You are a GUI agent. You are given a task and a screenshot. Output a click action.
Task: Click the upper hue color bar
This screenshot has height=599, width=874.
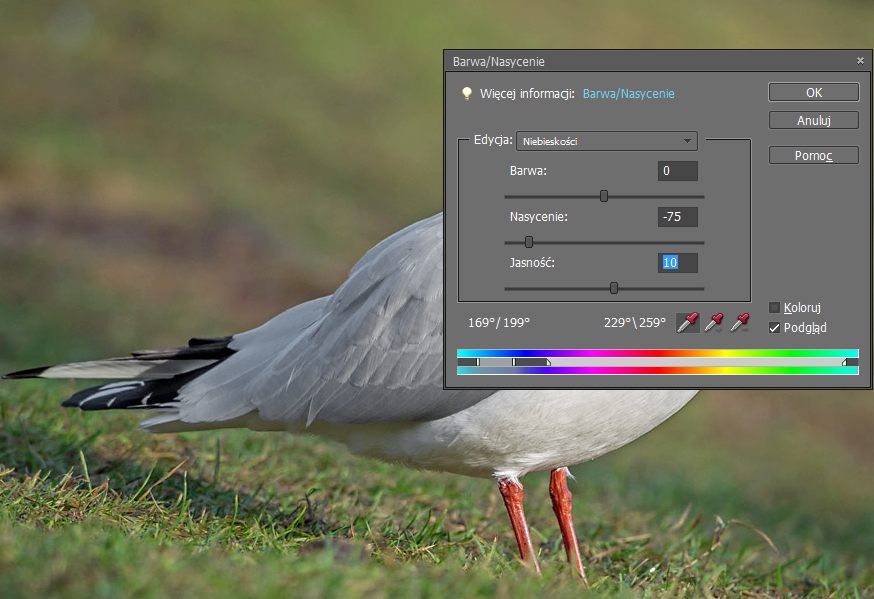(x=658, y=353)
